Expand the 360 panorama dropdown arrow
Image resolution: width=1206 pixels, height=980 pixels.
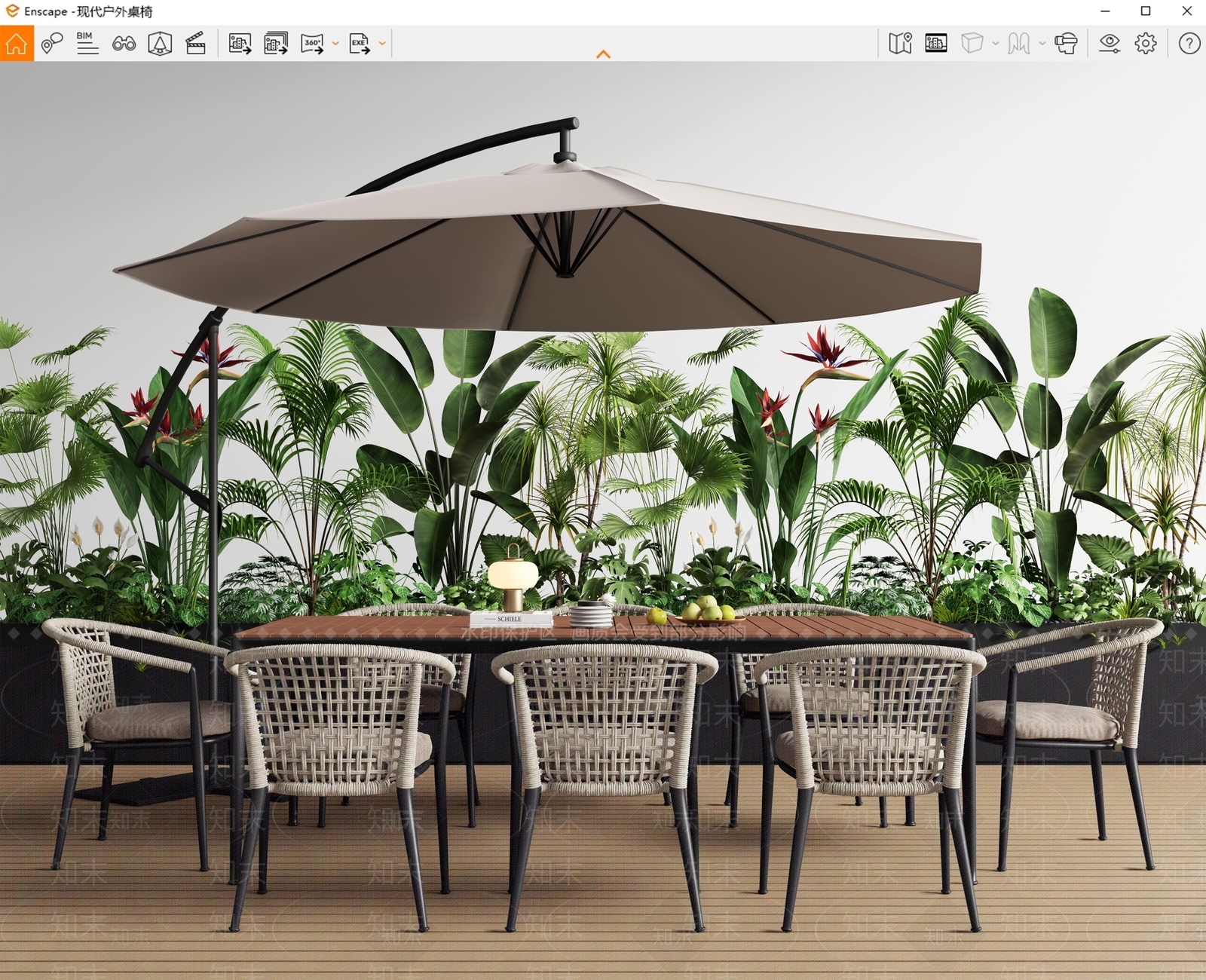click(335, 44)
